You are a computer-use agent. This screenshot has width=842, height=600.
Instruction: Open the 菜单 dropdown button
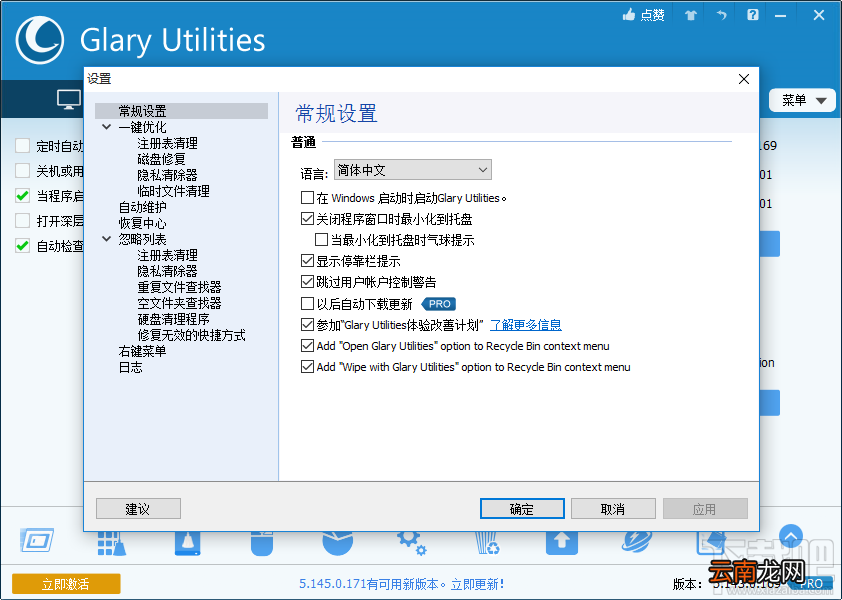(x=802, y=100)
